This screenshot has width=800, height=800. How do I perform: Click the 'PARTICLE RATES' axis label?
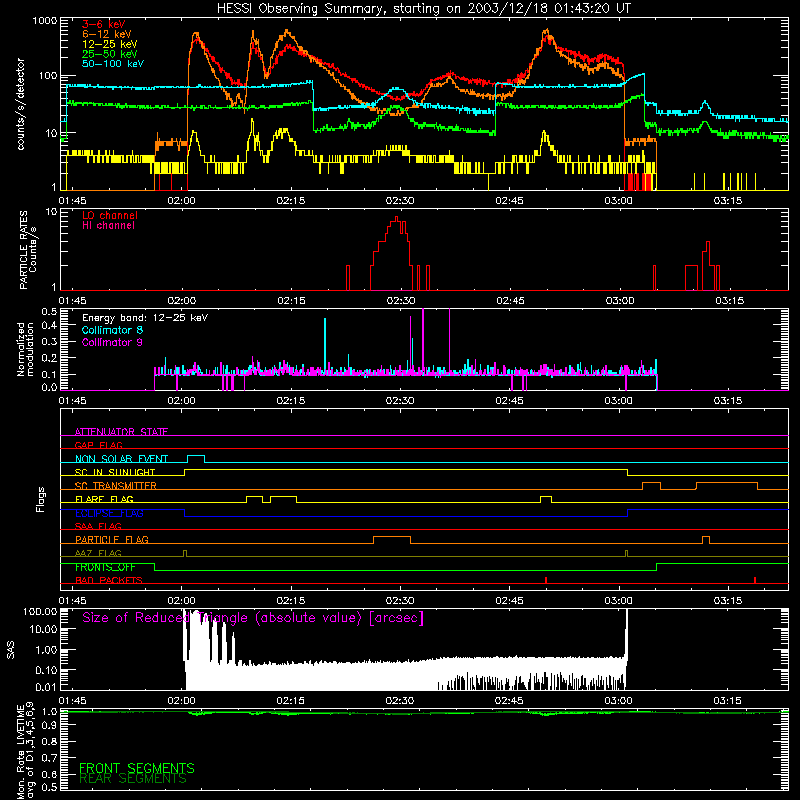[x=23, y=249]
